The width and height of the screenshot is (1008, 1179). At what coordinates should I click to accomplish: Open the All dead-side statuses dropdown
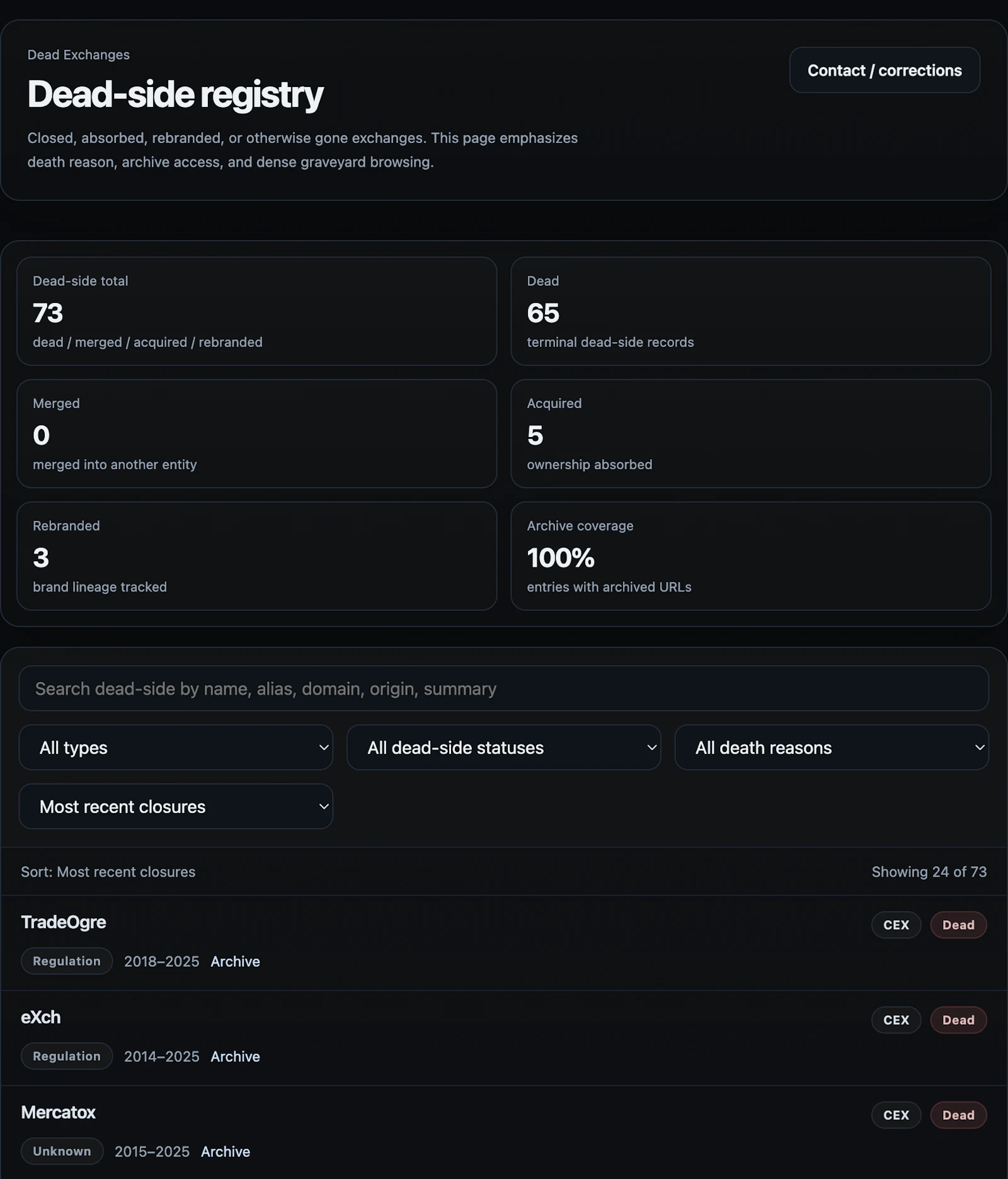(503, 748)
